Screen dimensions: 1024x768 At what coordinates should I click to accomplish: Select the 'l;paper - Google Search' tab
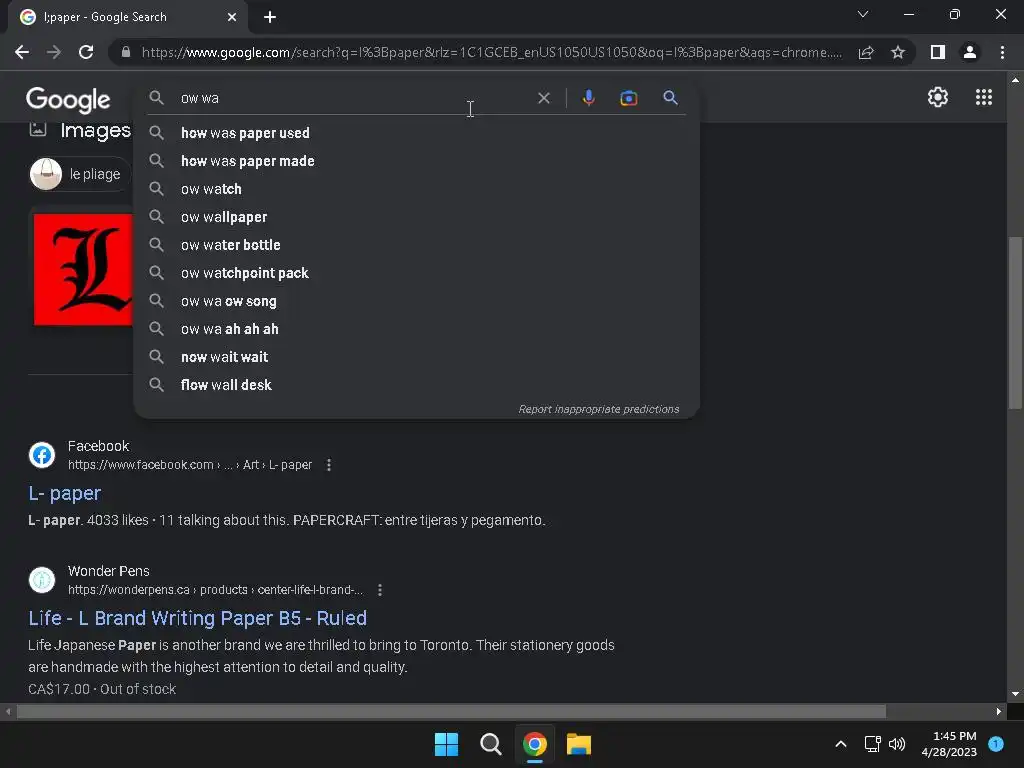click(x=128, y=17)
